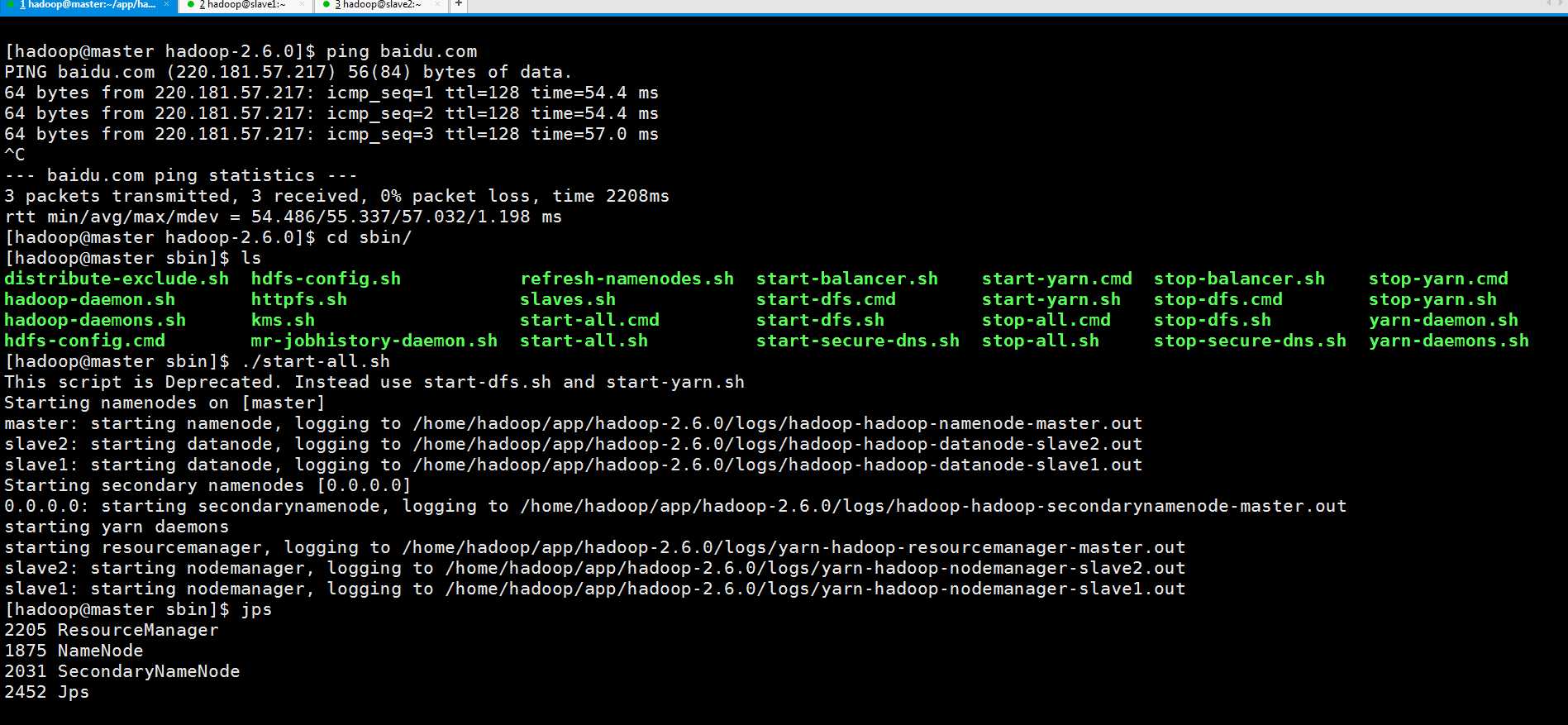Click '2031 SecondaryNameNode' in jps output

pyautogui.click(x=122, y=671)
